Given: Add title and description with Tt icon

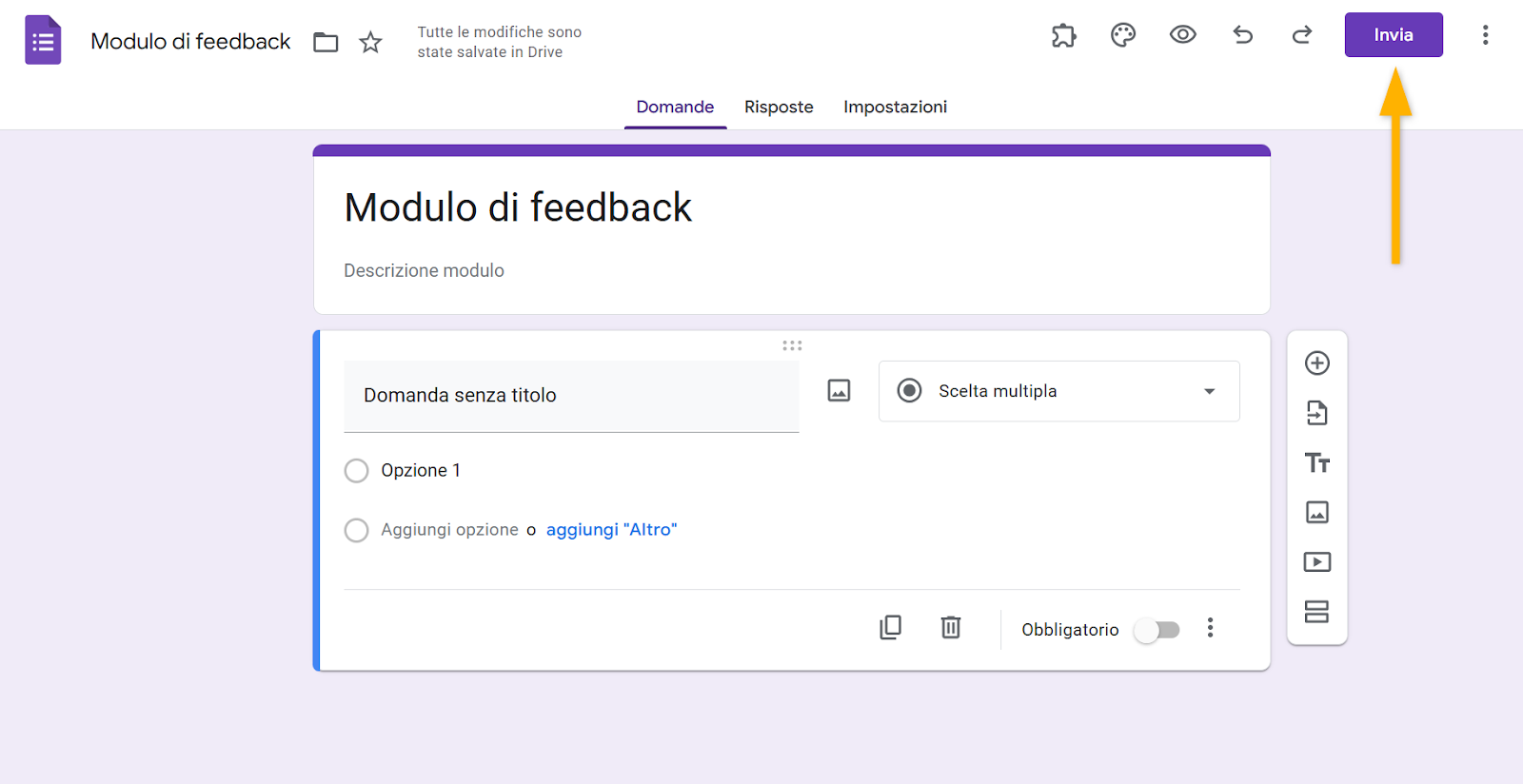Looking at the screenshot, I should coord(1317,462).
